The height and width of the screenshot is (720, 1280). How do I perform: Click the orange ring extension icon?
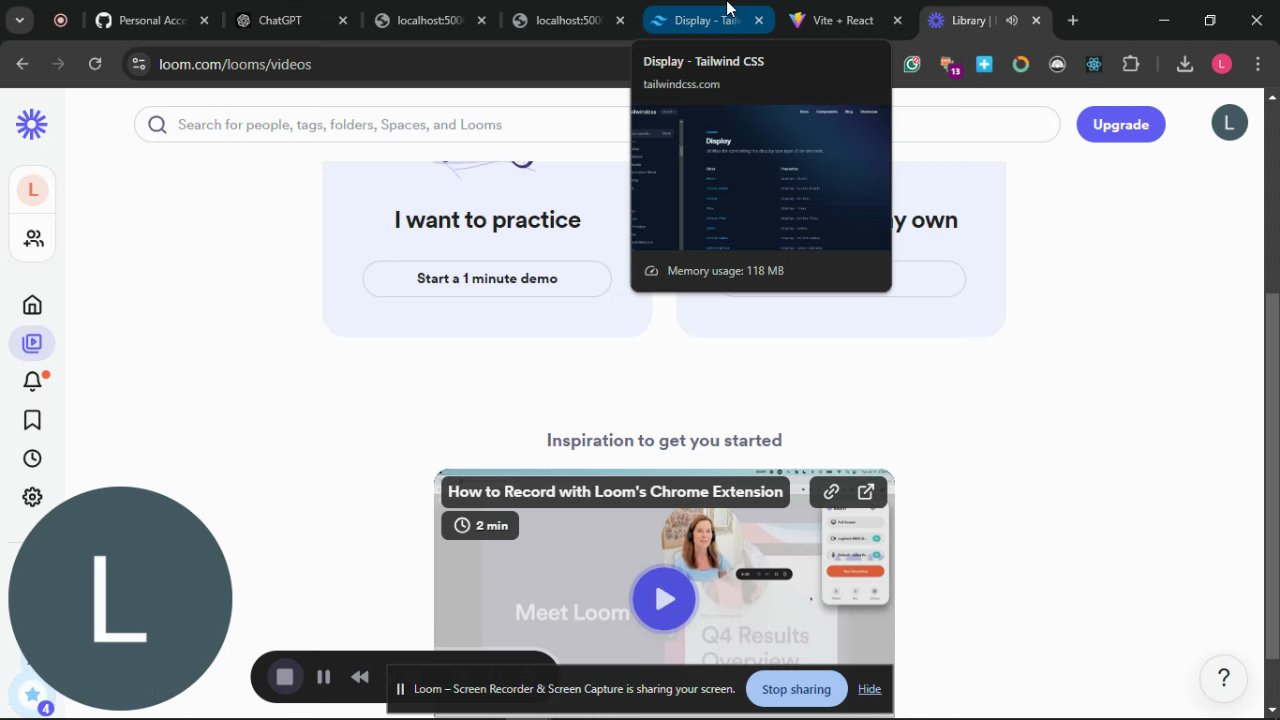pos(1021,64)
